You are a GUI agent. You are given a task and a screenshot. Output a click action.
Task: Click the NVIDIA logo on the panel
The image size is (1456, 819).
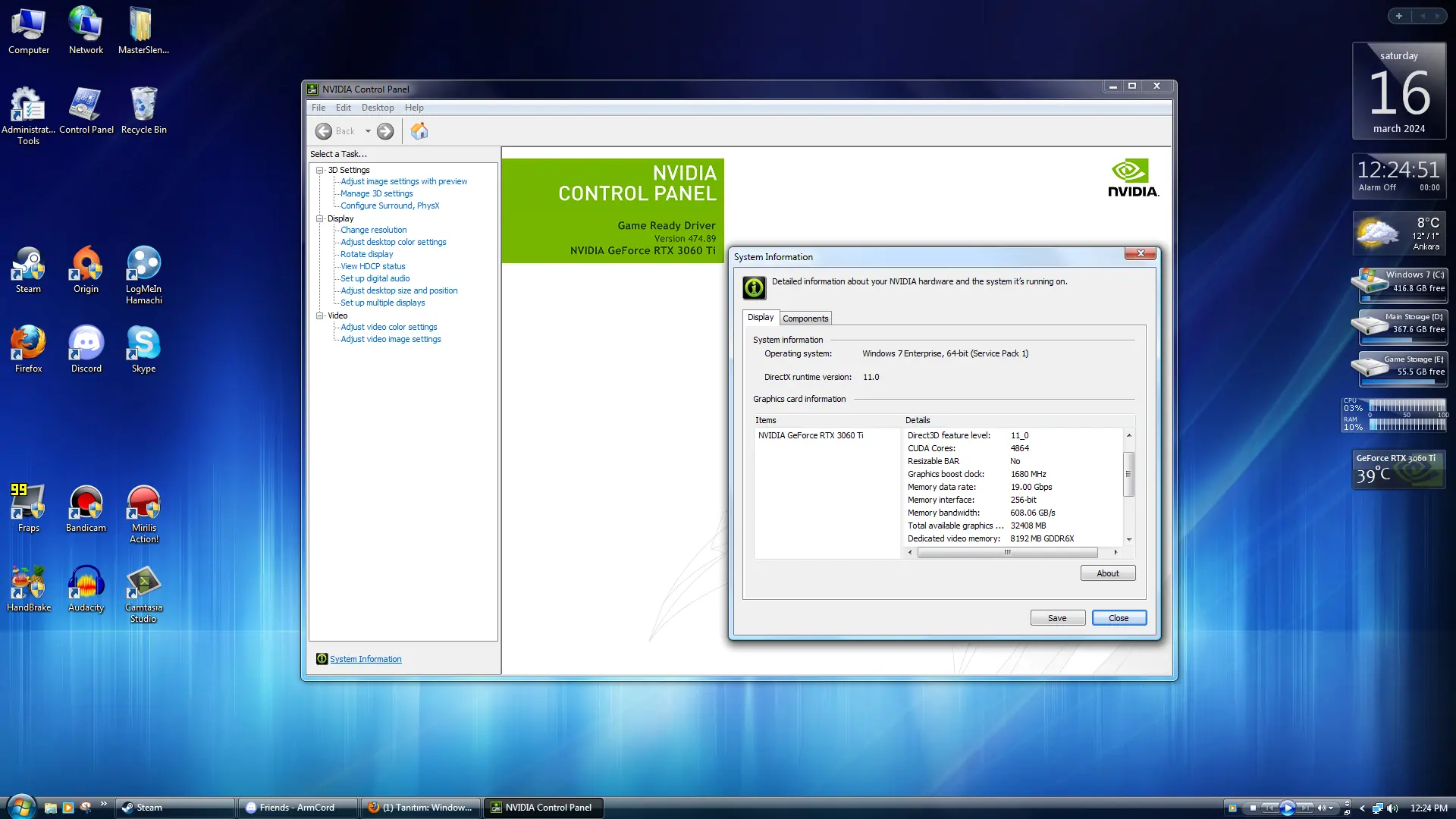1133,178
